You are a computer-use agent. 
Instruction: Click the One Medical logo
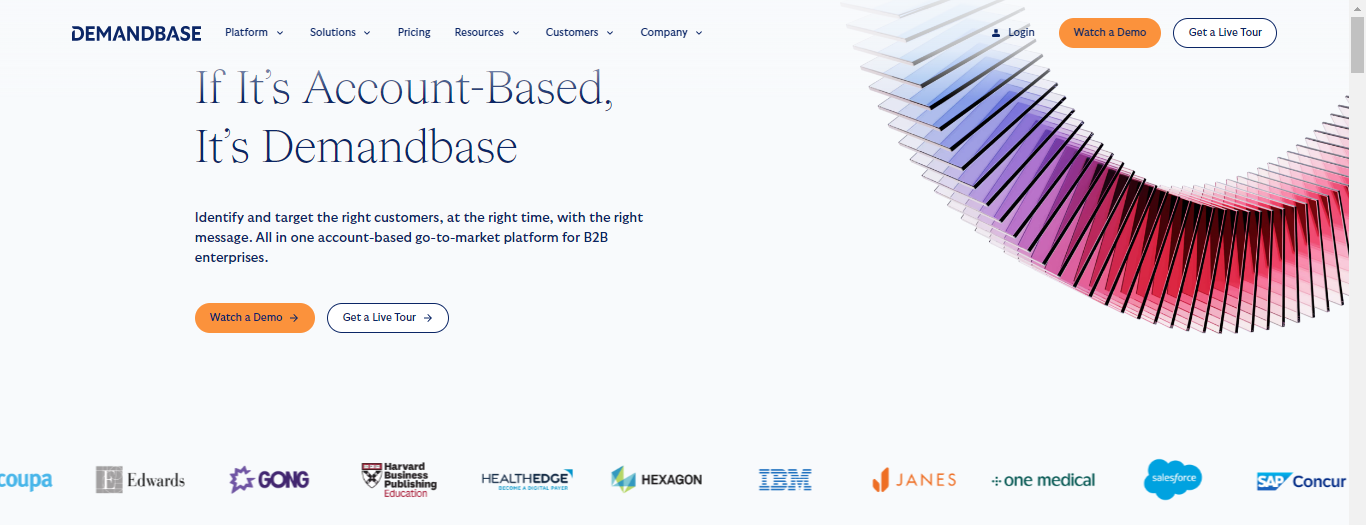(1043, 480)
